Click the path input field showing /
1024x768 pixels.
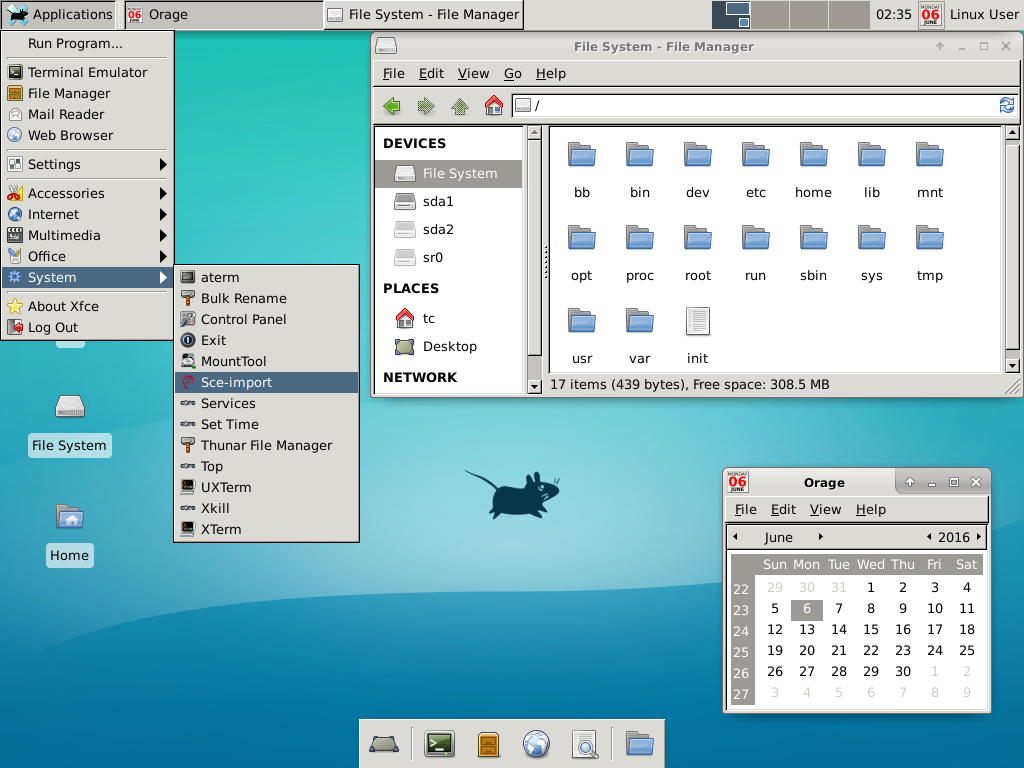tap(760, 106)
